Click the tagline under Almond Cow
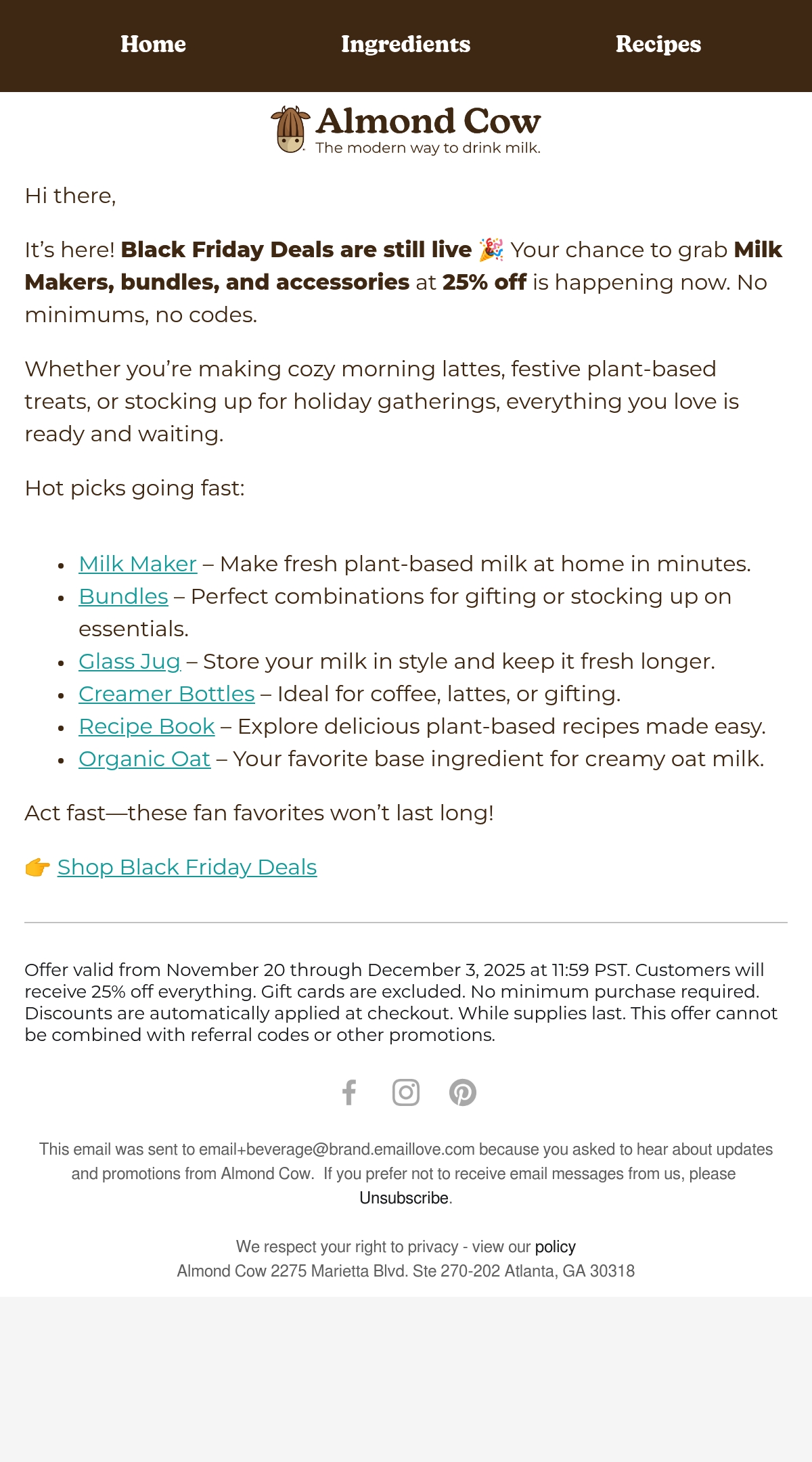Image resolution: width=812 pixels, height=1462 pixels. tap(428, 148)
